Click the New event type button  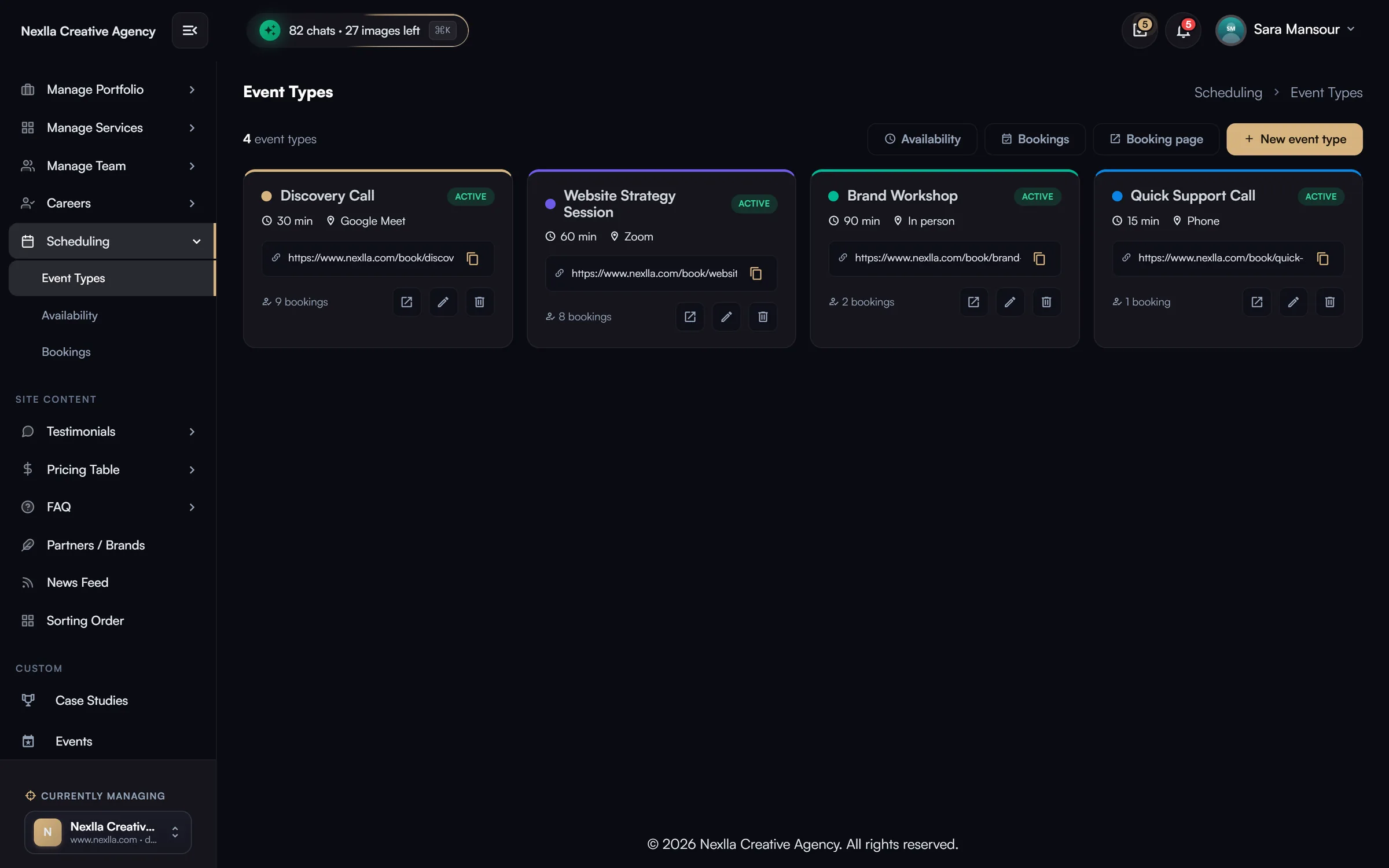[x=1294, y=139]
